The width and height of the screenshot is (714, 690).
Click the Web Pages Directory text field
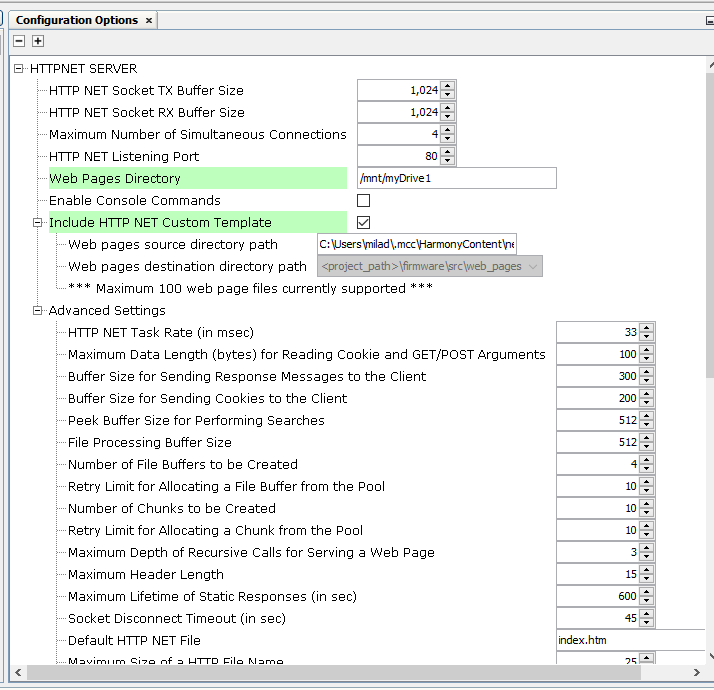coord(455,179)
